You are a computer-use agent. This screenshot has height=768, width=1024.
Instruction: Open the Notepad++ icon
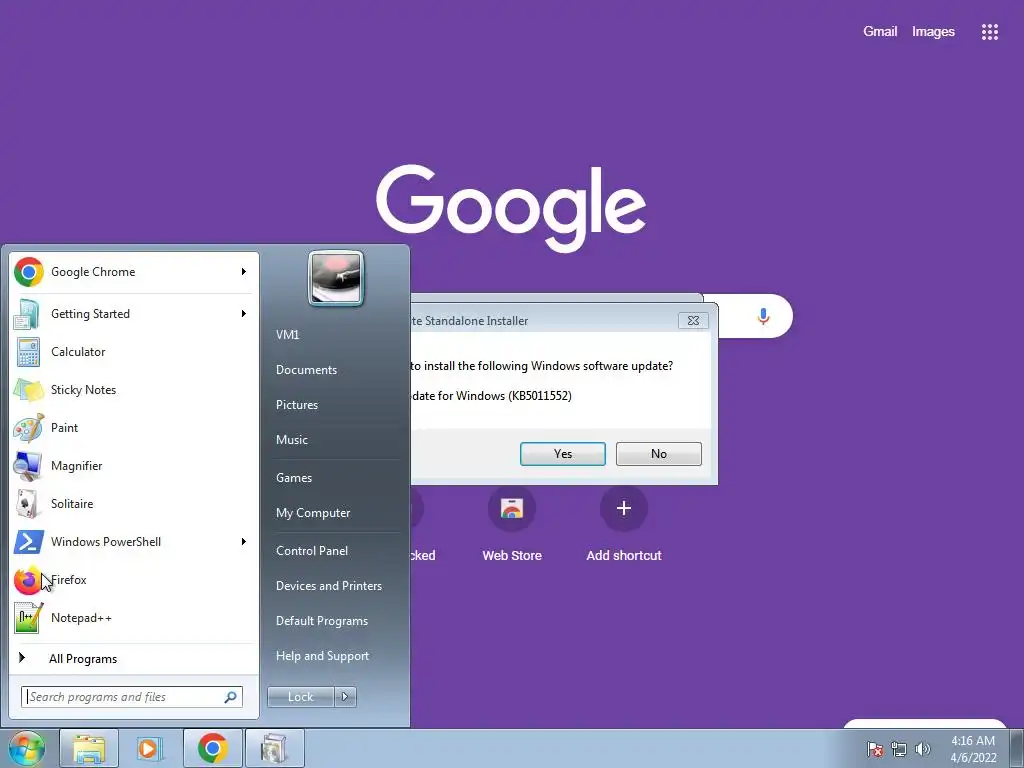tap(29, 618)
